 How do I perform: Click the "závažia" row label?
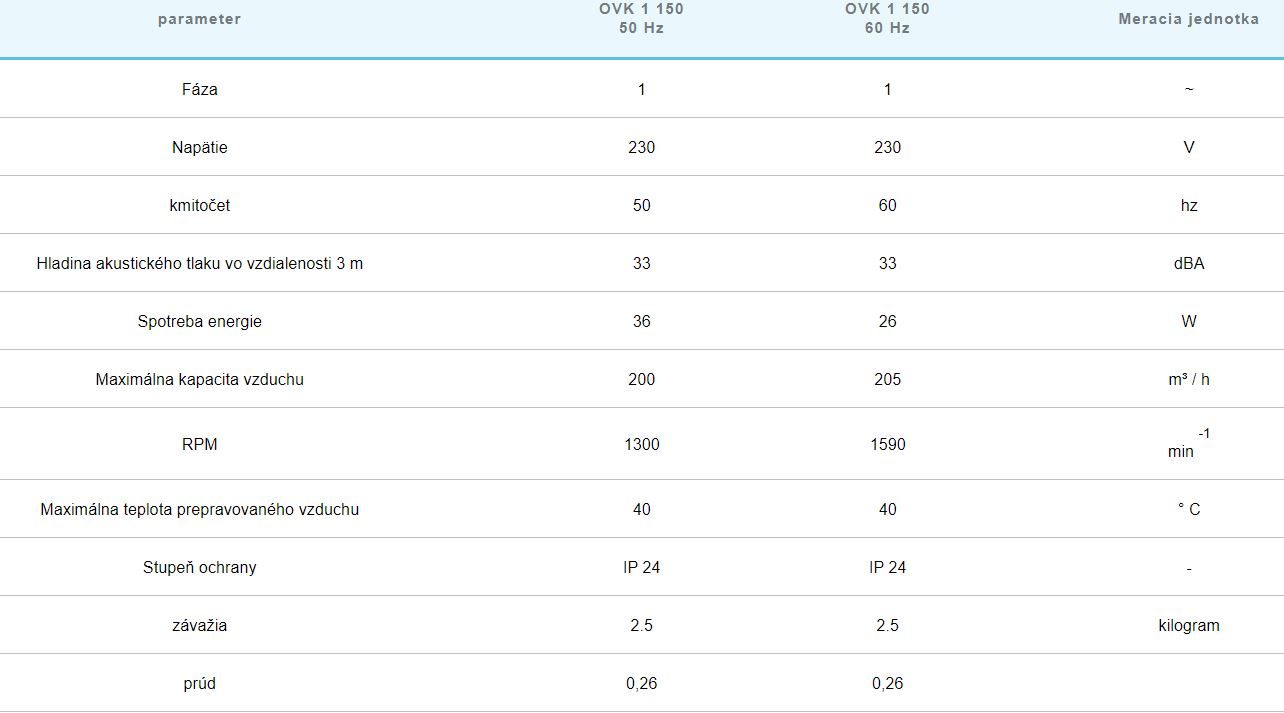coord(199,625)
